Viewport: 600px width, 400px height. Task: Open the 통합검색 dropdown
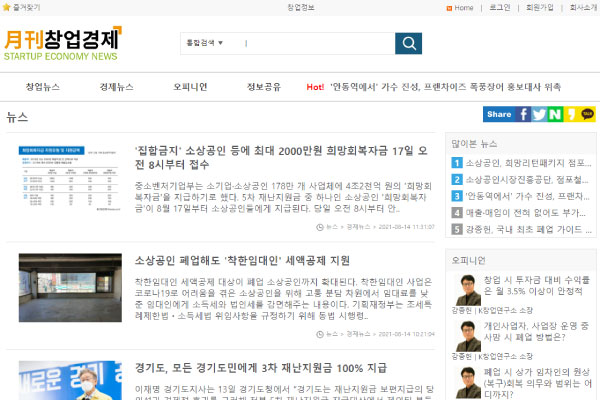click(204, 43)
